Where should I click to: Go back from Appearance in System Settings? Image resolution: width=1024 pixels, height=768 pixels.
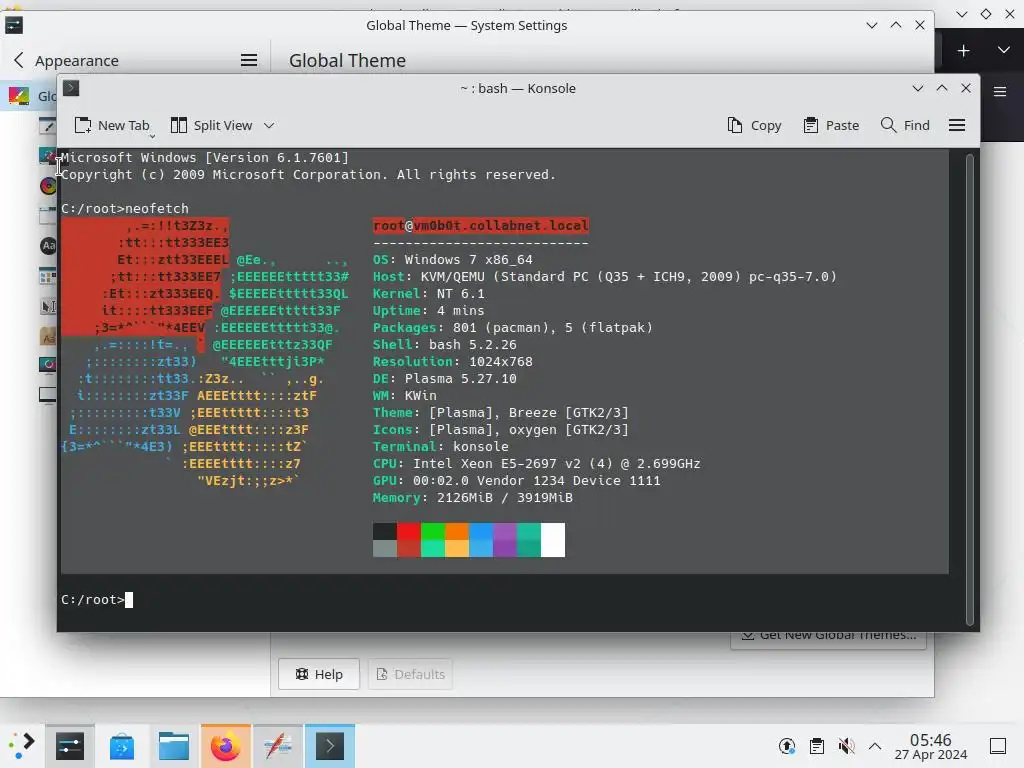pyautogui.click(x=18, y=60)
